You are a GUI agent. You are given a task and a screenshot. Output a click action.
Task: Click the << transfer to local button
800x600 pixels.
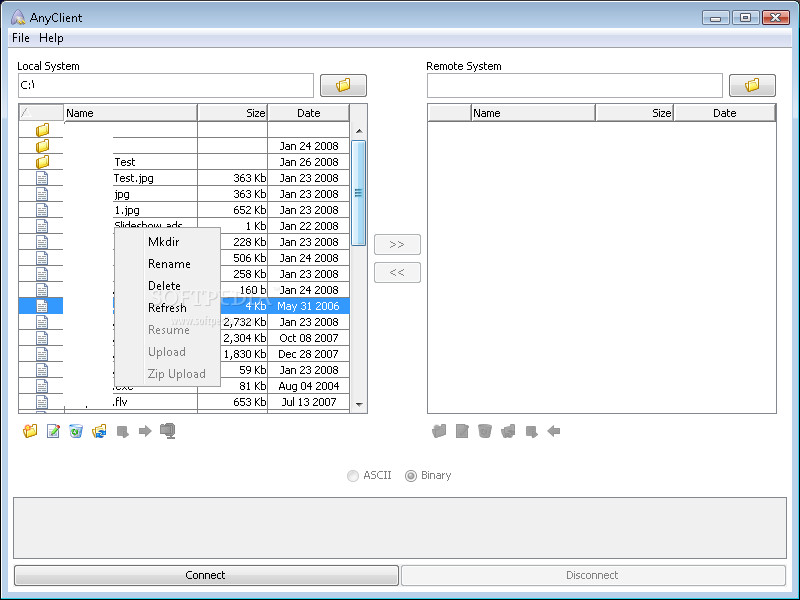397,272
